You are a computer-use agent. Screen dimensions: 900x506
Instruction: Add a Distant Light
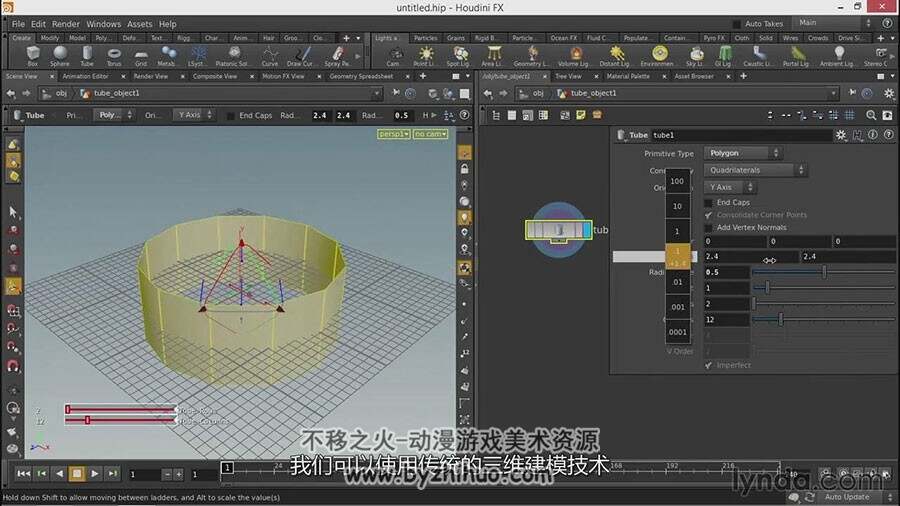coord(615,56)
